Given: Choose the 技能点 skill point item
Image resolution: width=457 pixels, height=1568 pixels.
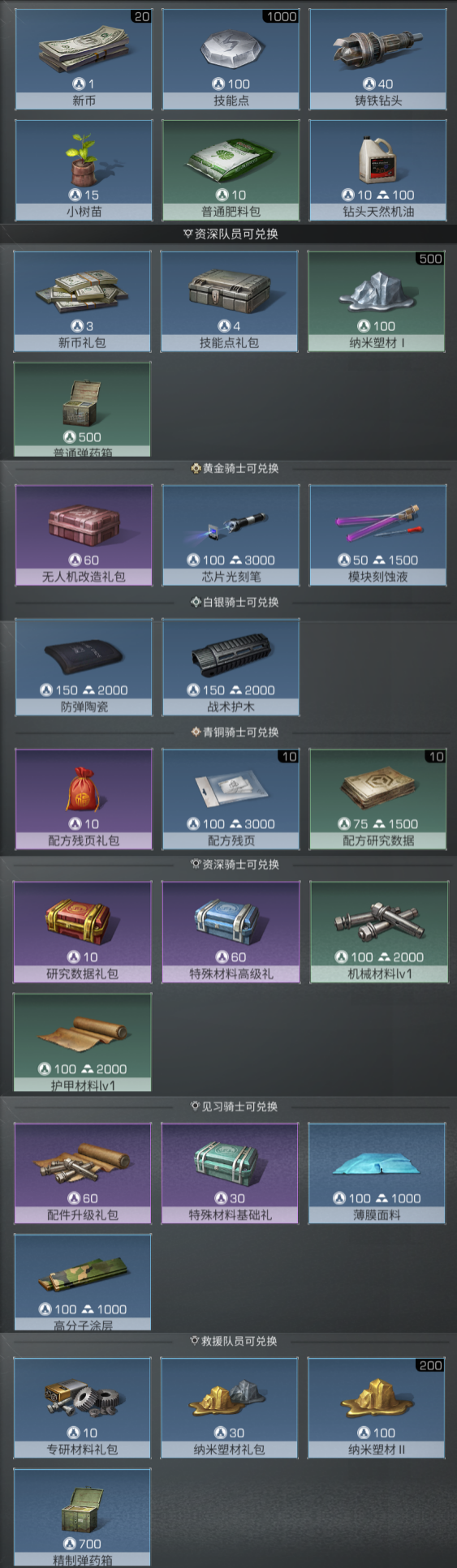Looking at the screenshot, I should pos(231,59).
